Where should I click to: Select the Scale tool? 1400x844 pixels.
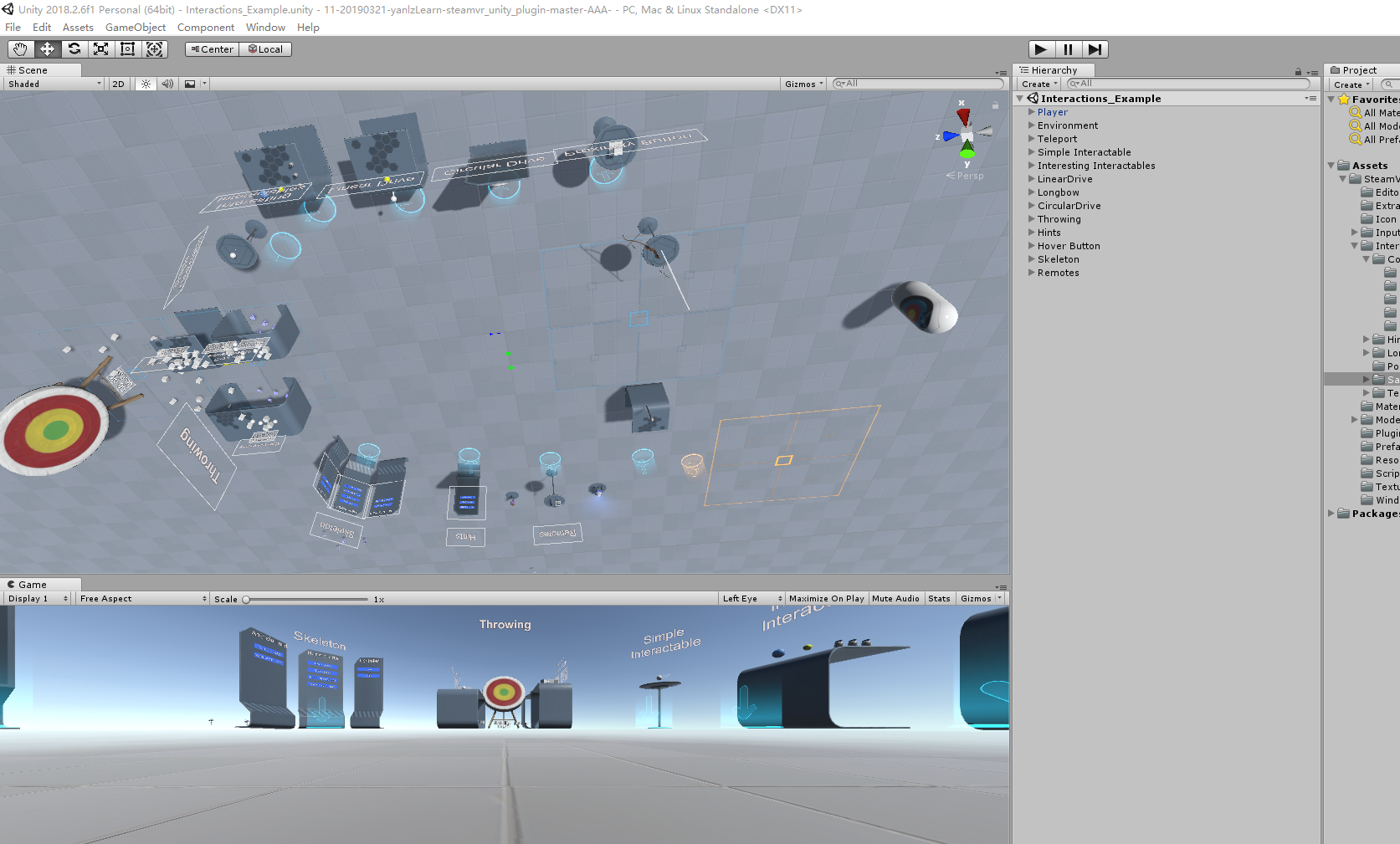click(100, 49)
